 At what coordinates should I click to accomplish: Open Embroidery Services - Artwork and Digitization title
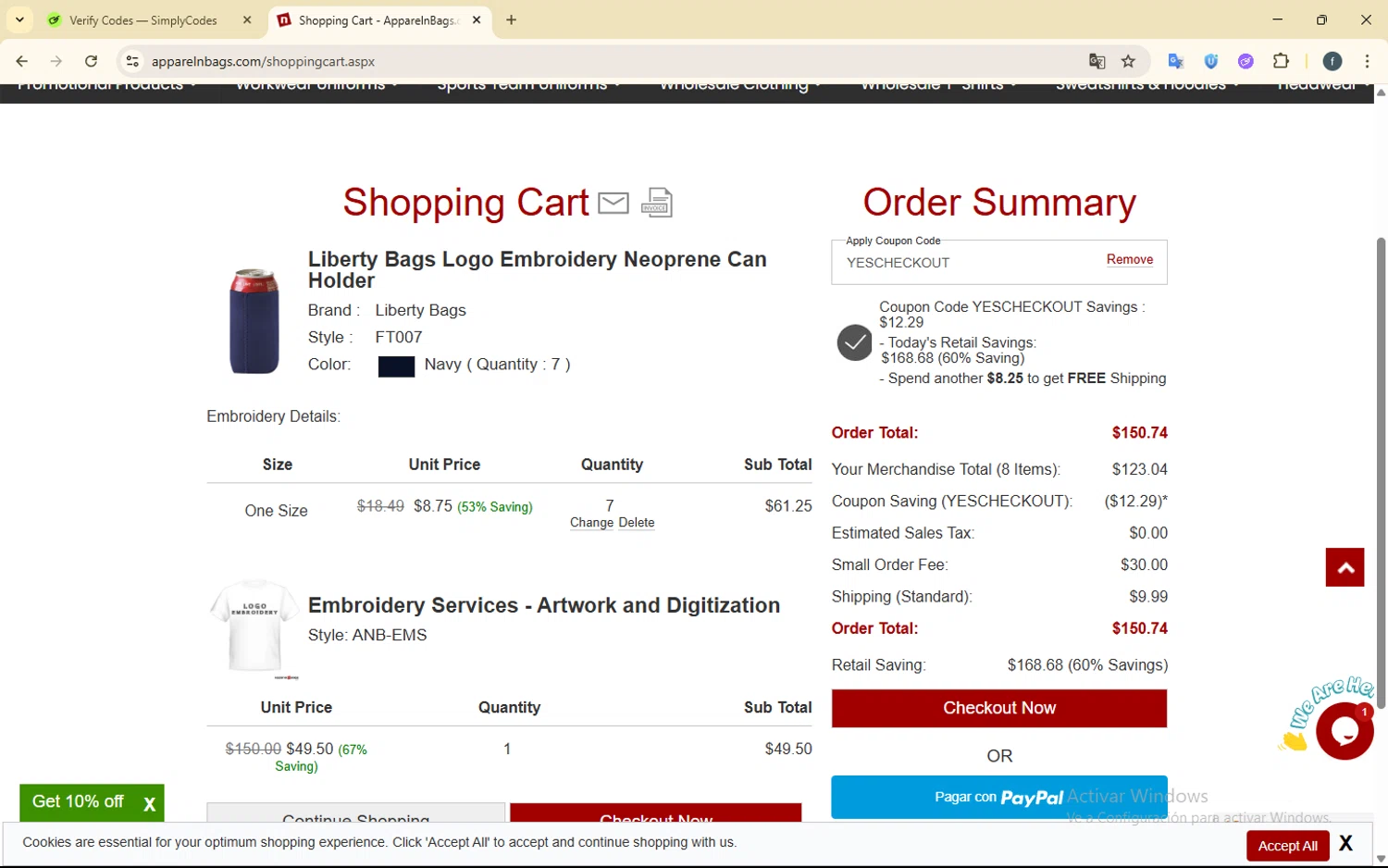point(544,605)
